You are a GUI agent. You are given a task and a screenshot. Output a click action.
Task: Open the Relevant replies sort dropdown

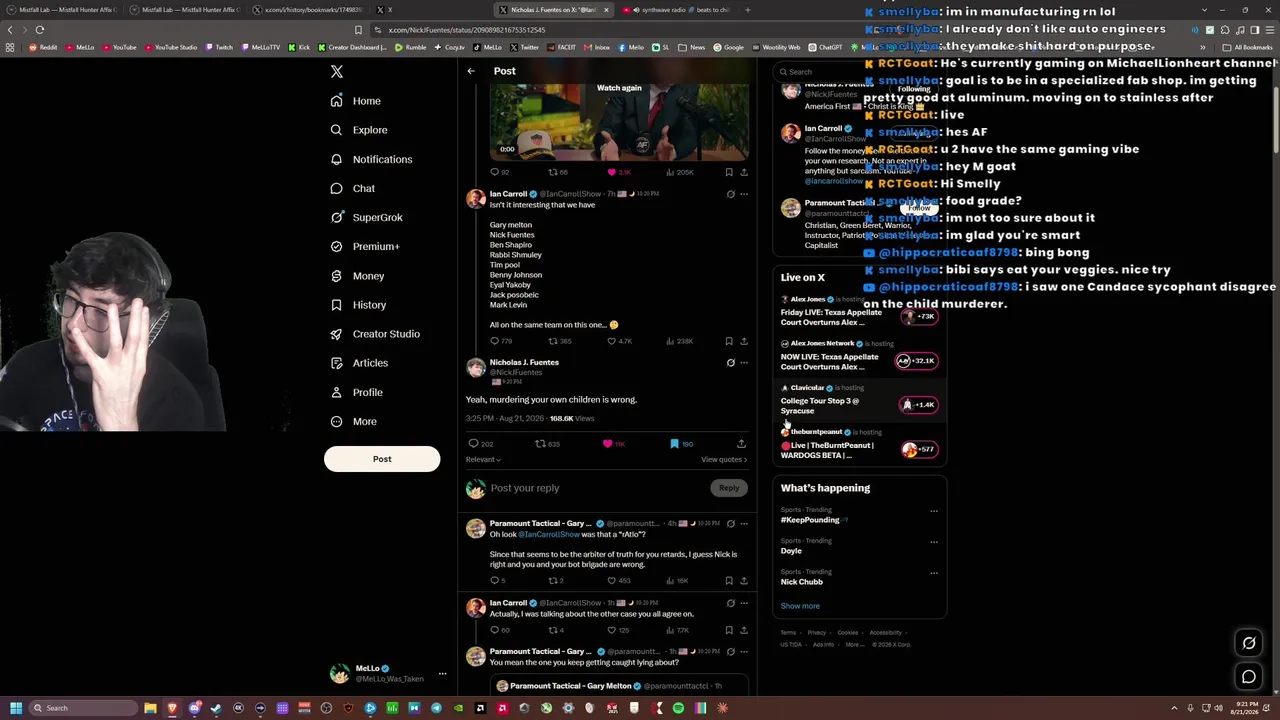point(483,460)
